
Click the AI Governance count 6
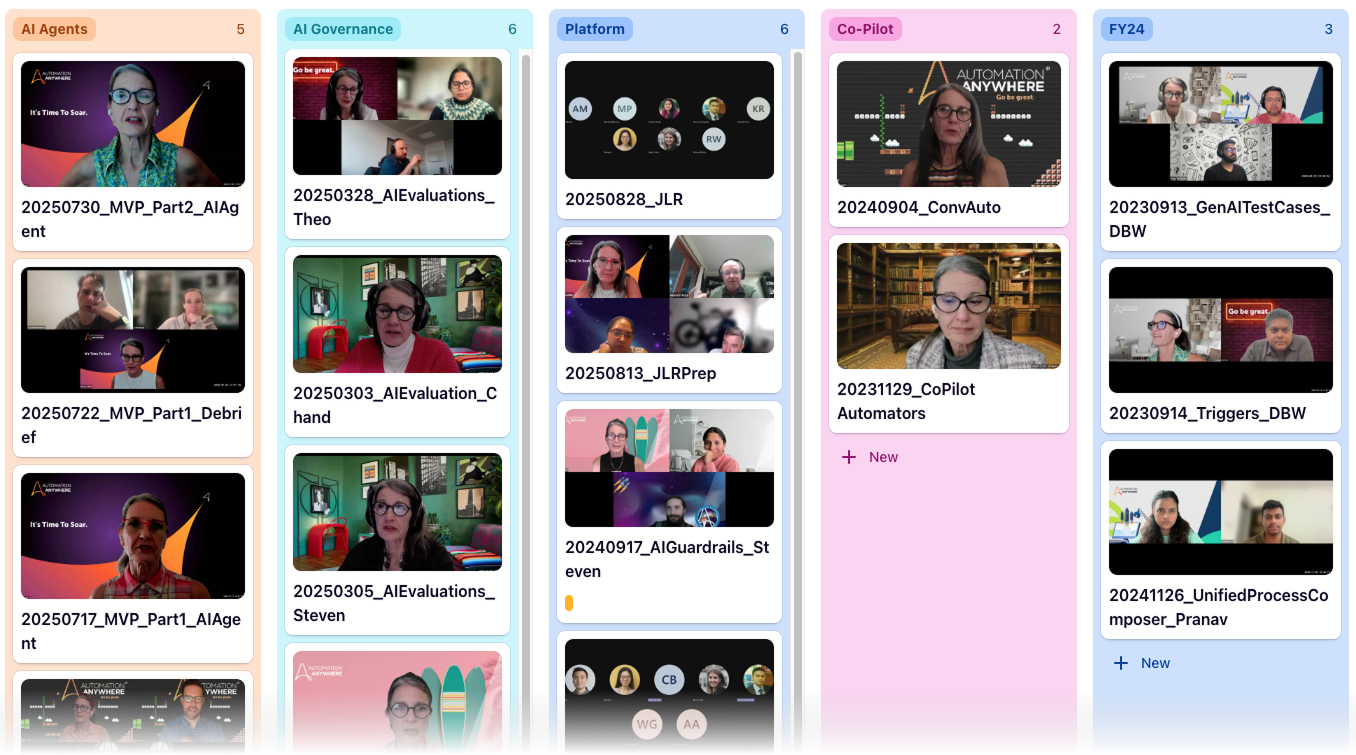coord(512,29)
